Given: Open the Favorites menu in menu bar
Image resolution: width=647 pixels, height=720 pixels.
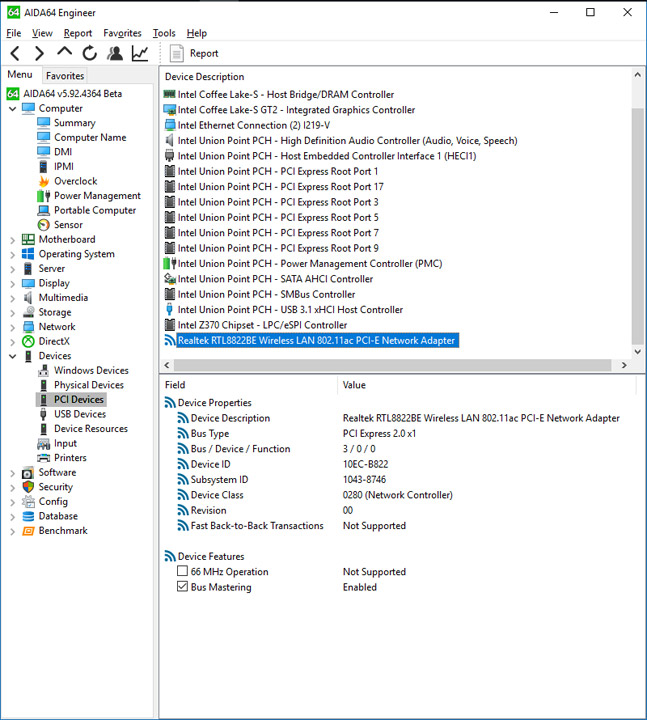Looking at the screenshot, I should 122,33.
